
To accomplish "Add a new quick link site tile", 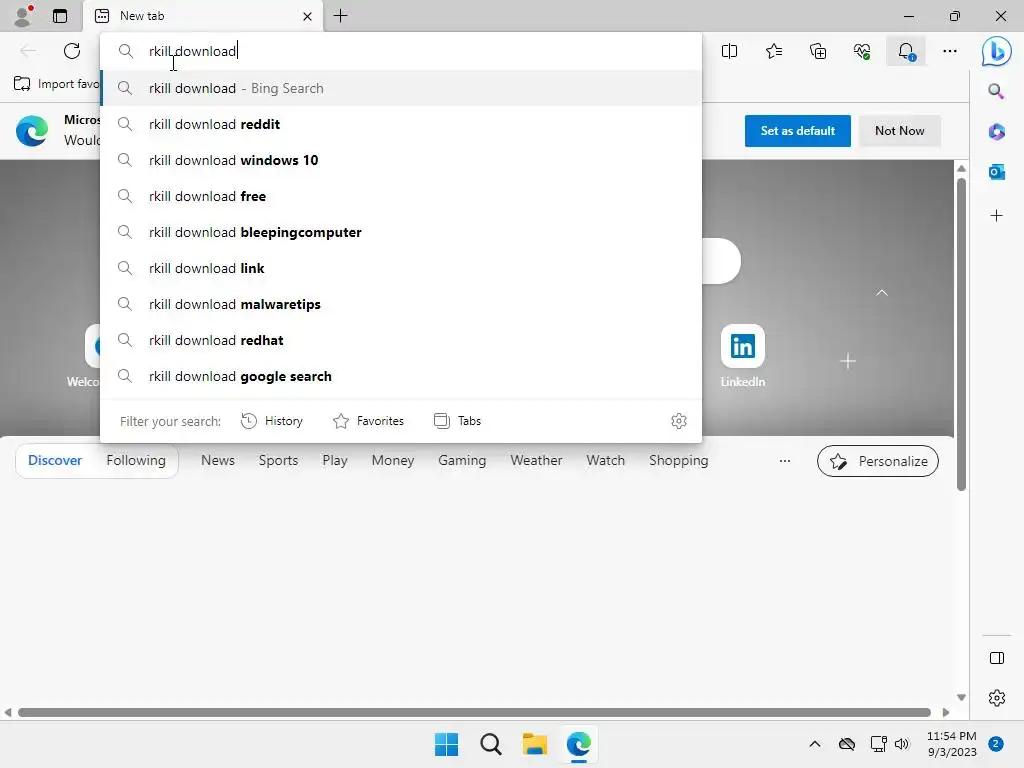I will point(848,360).
